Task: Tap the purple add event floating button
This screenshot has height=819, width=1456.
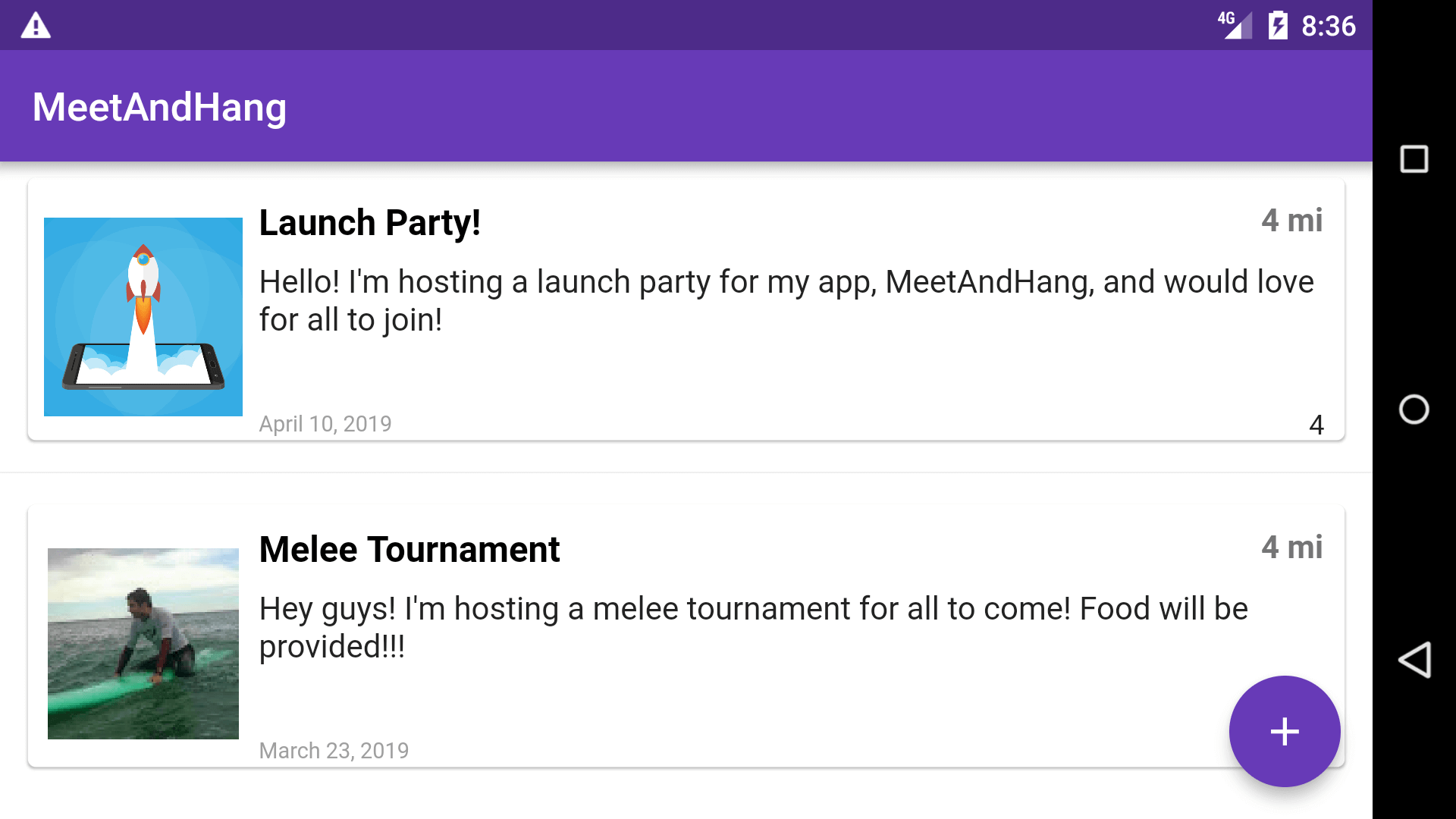Action: tap(1285, 731)
